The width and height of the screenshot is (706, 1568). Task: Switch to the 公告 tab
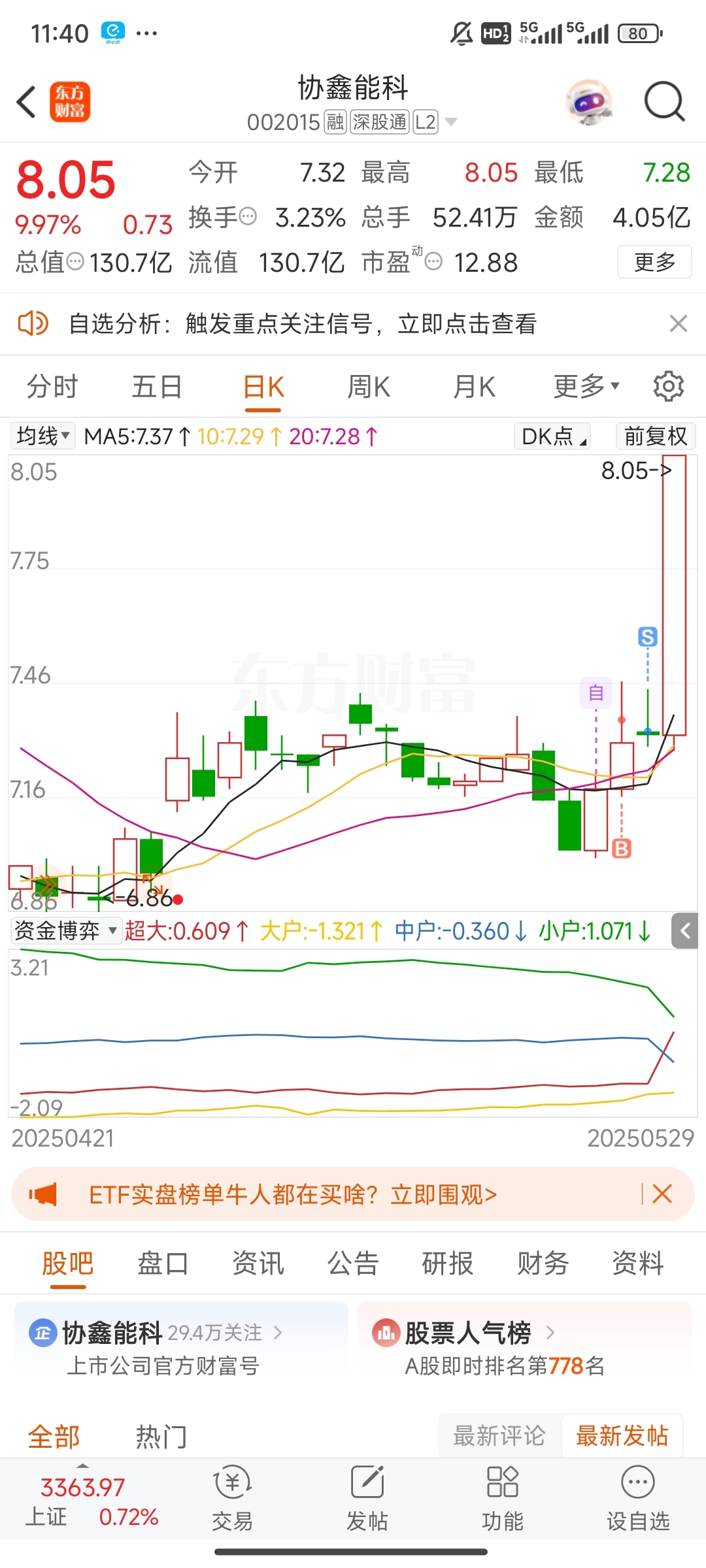pos(353,1263)
